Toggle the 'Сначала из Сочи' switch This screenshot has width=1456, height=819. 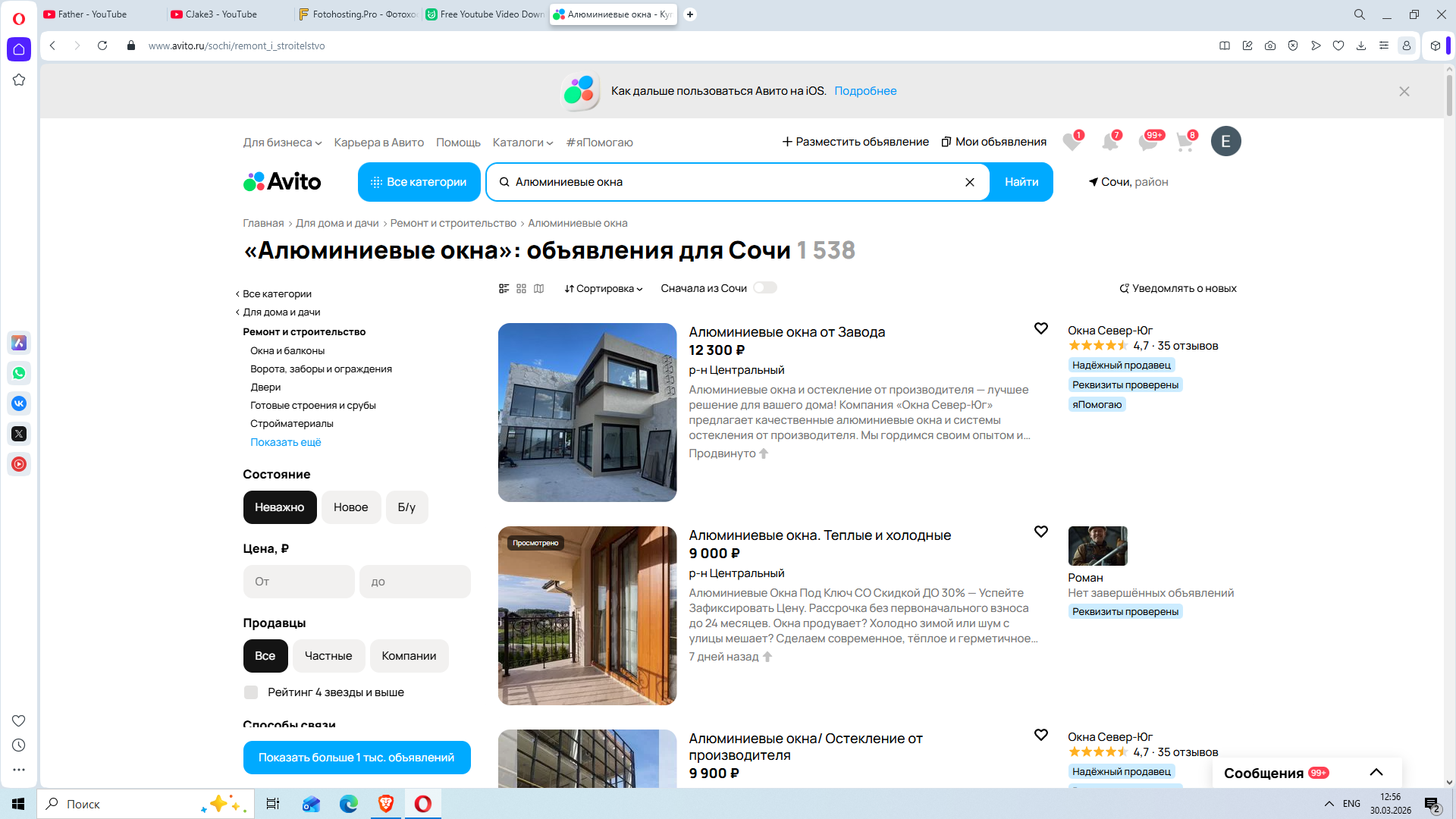coord(764,288)
